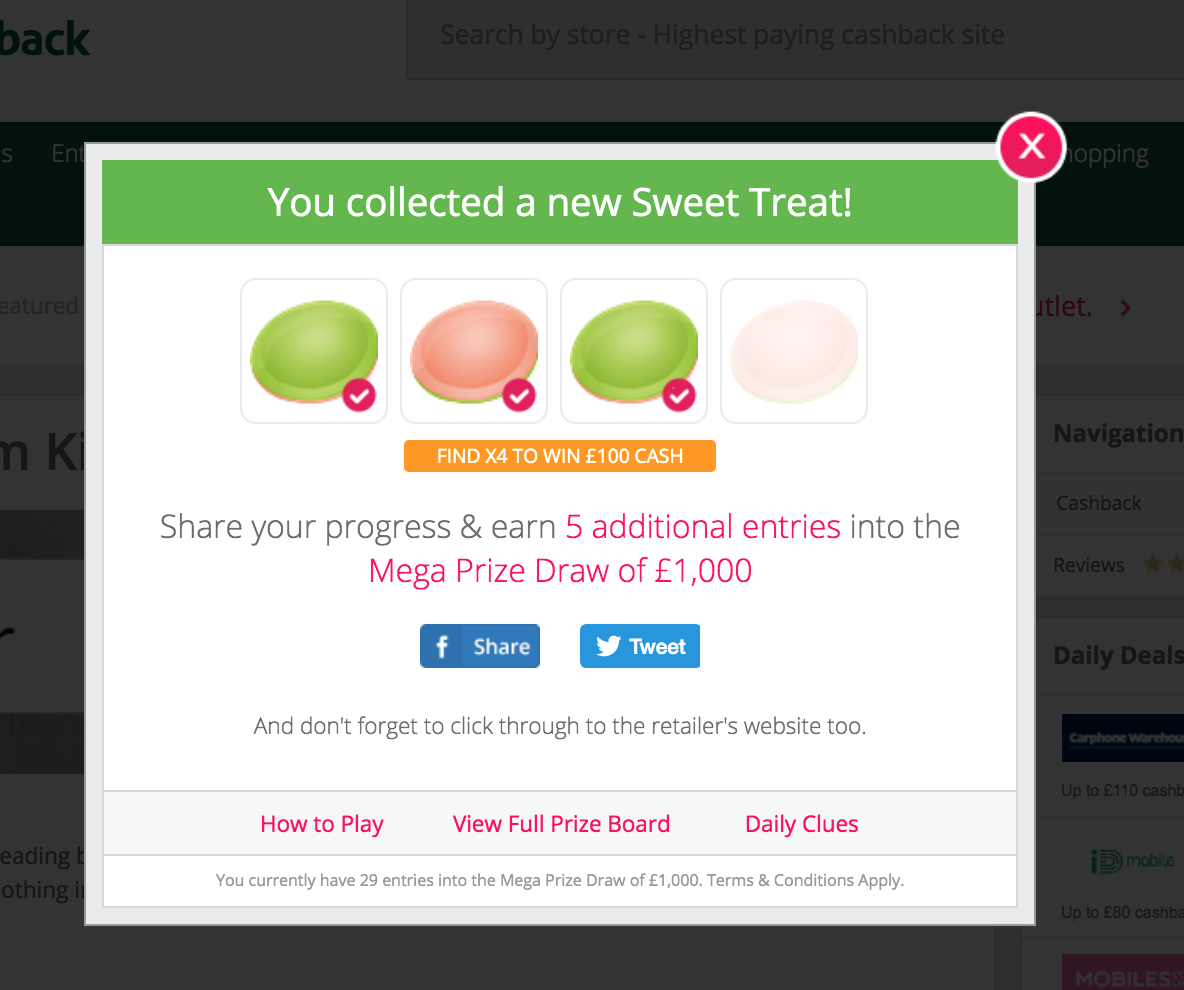This screenshot has height=990, width=1184.
Task: Click the Twitter bird icon
Action: point(608,646)
